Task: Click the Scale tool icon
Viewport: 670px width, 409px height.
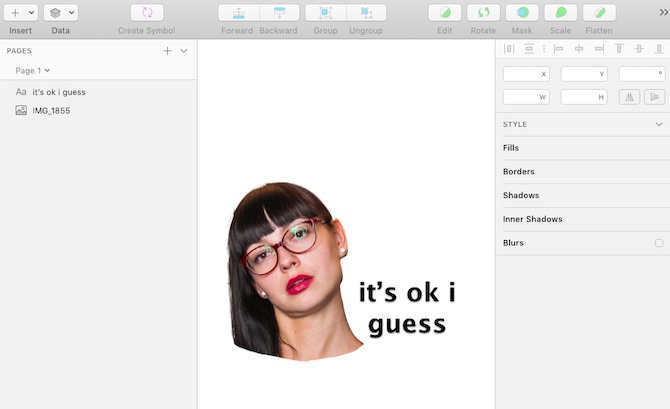Action: click(x=561, y=13)
